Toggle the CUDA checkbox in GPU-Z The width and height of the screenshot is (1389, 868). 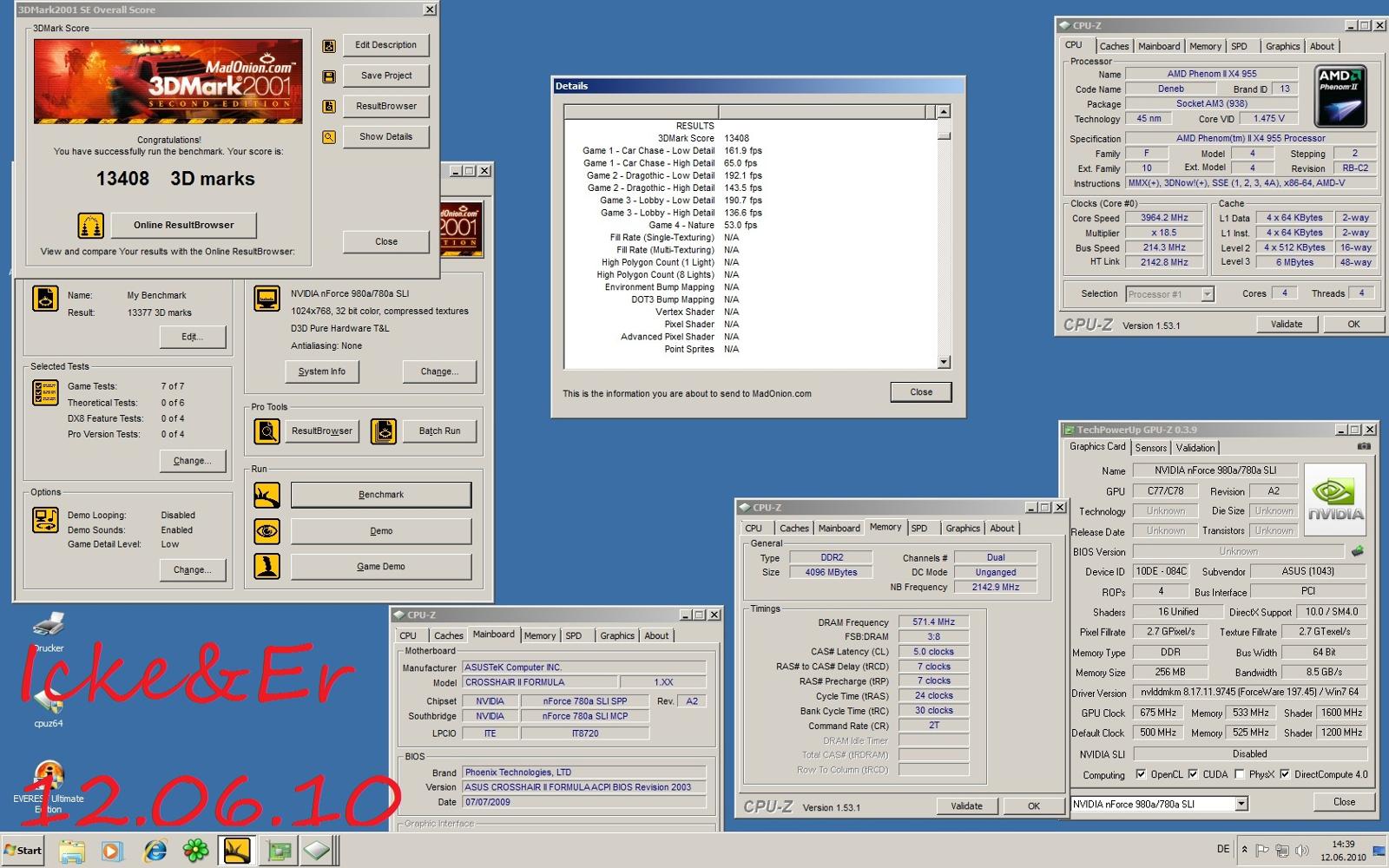tap(1193, 774)
